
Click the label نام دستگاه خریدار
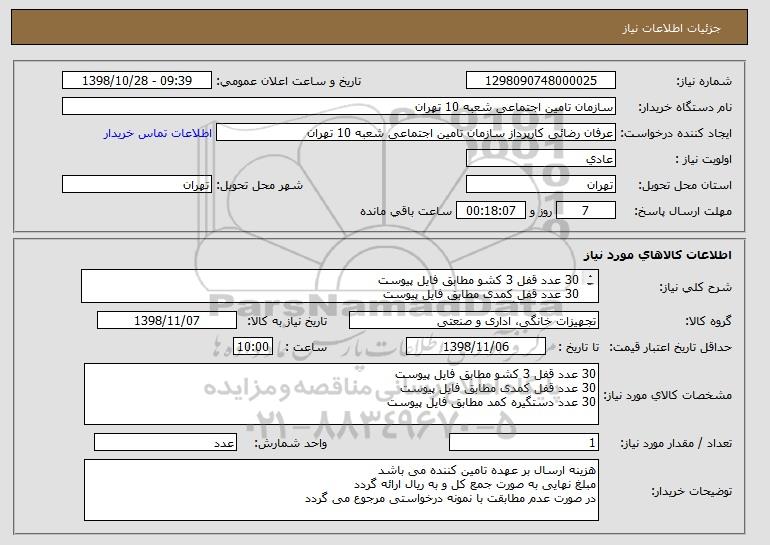pos(685,108)
